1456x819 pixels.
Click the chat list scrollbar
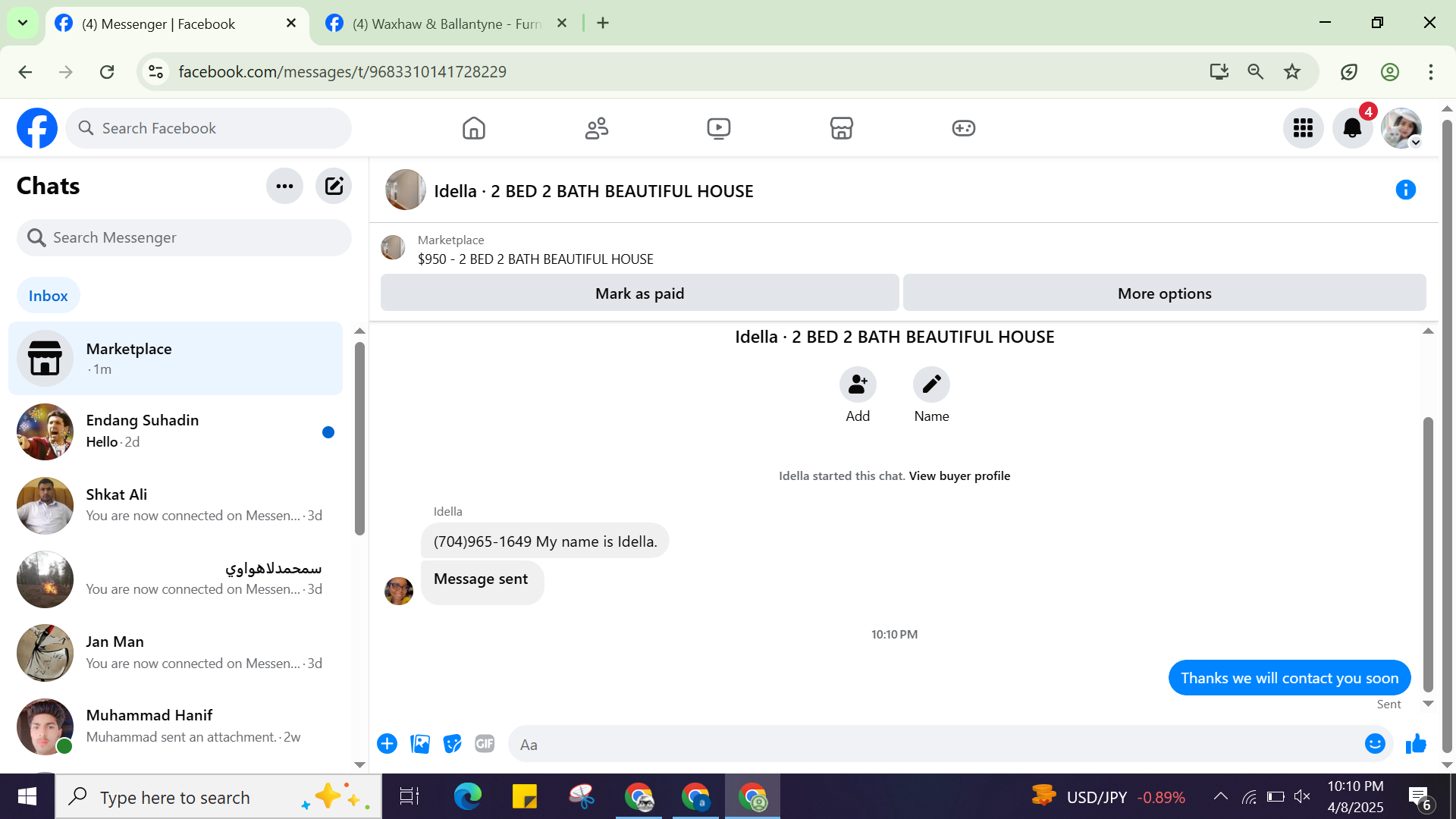(359, 440)
